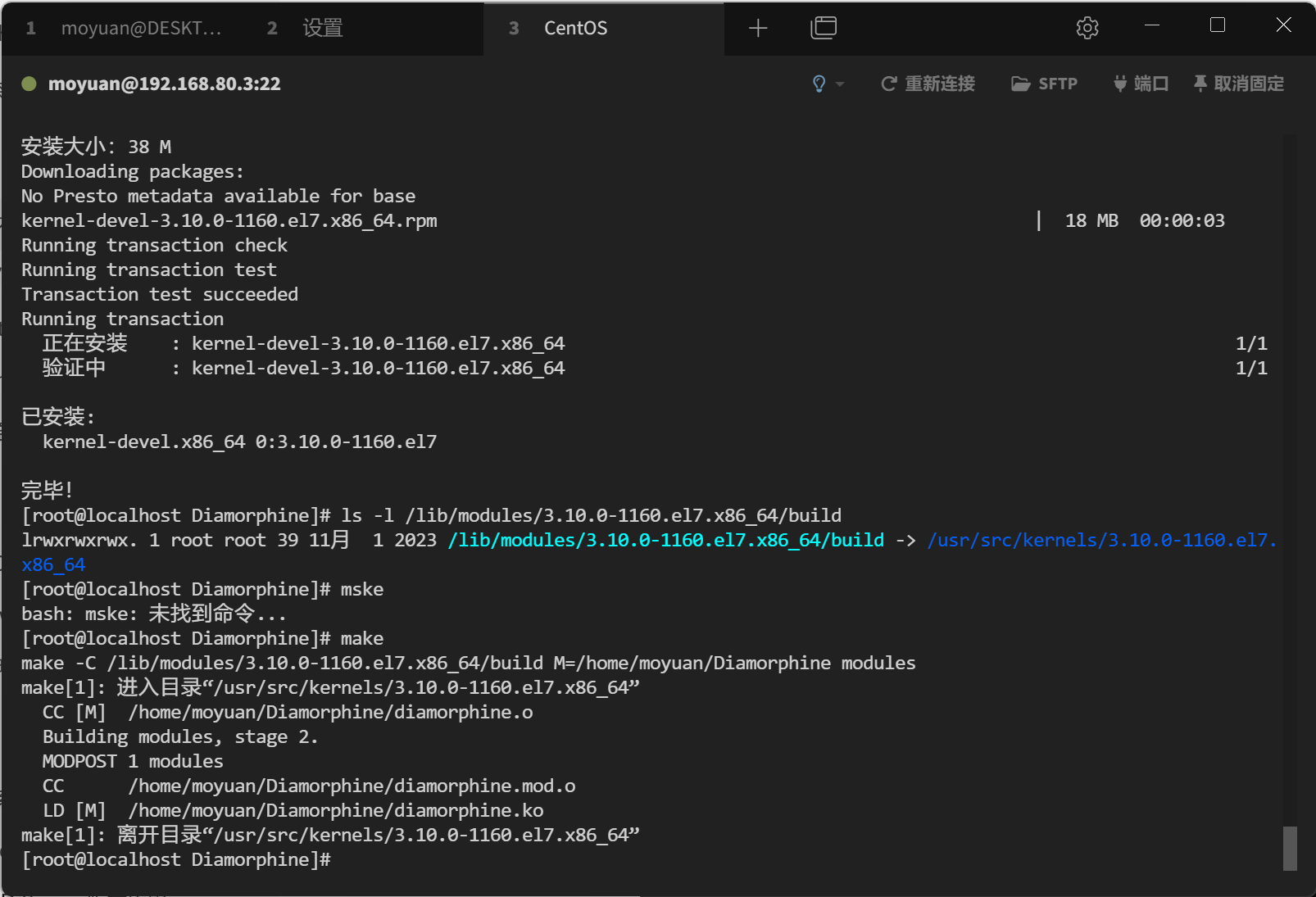Expand the arrow next to the lightbulb
1316x897 pixels.
tap(839, 84)
